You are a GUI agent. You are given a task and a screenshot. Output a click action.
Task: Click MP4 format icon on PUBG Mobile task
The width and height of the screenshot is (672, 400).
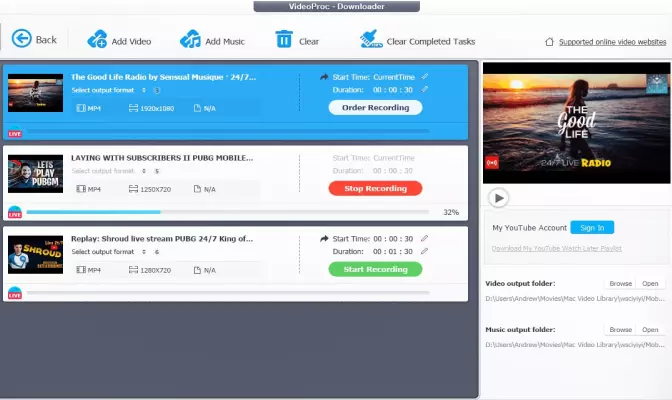[x=81, y=189]
